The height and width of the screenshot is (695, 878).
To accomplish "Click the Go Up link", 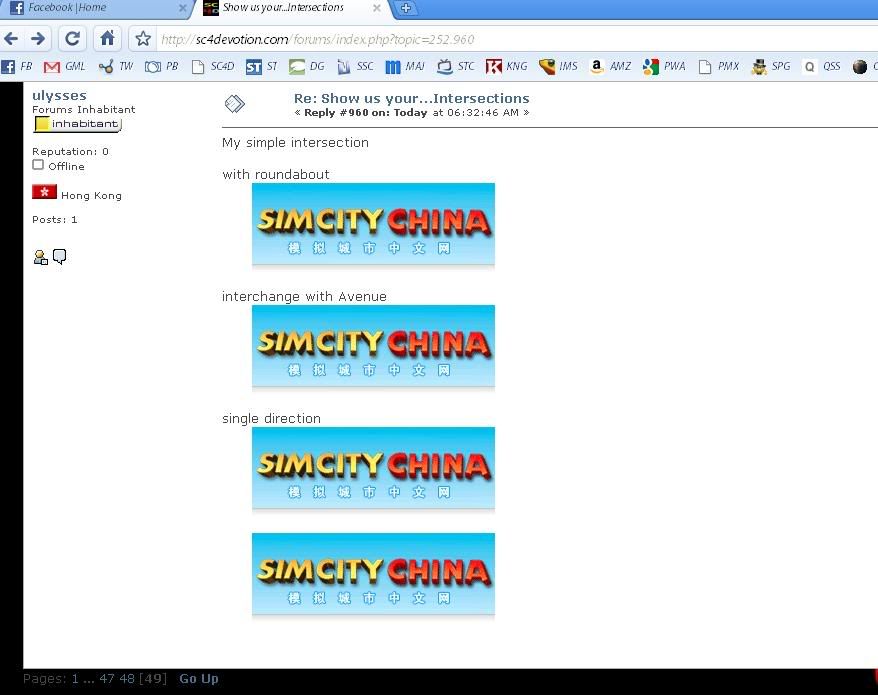I will pos(199,679).
